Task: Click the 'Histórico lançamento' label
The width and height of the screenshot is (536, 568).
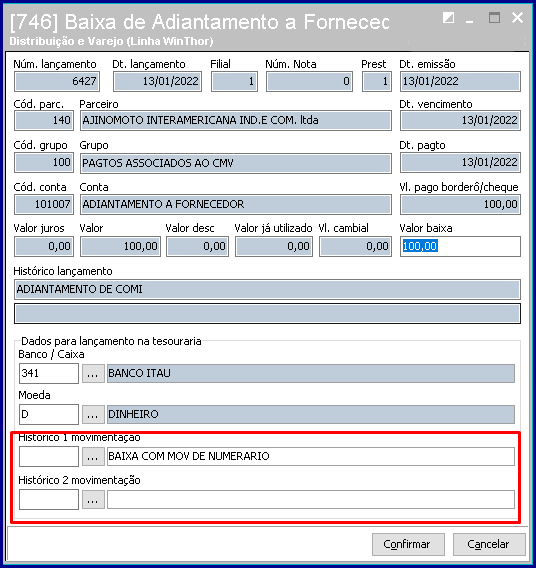Action: tap(63, 271)
